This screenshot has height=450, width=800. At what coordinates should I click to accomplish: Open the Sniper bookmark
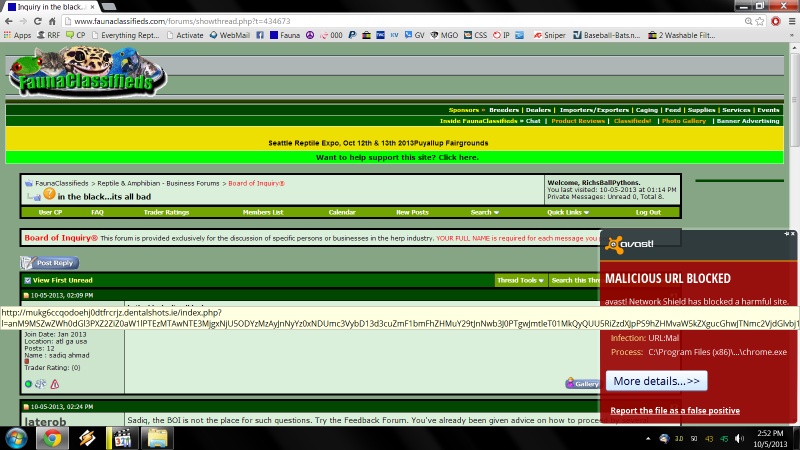click(x=549, y=35)
